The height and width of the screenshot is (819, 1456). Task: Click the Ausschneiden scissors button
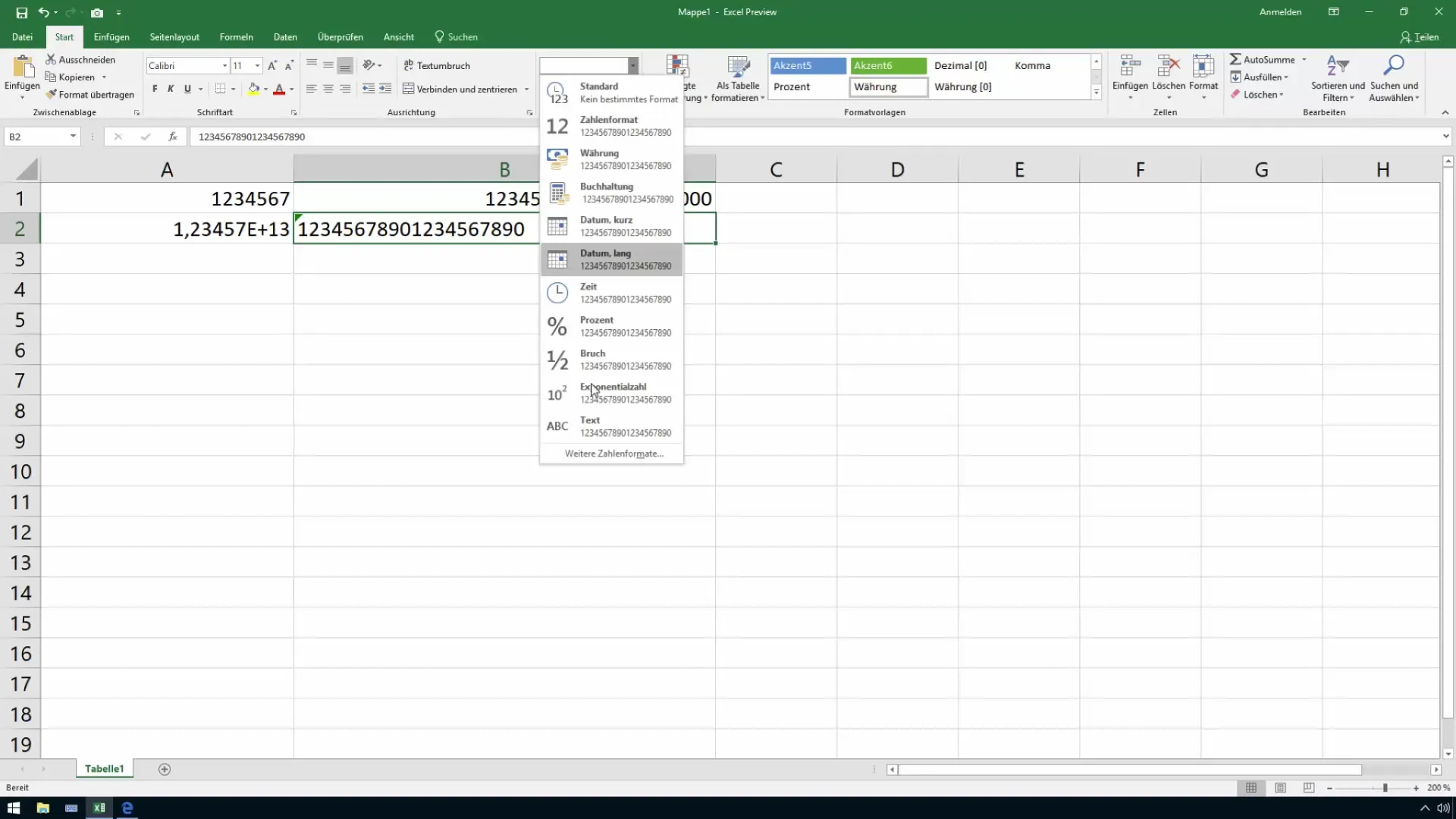(80, 59)
